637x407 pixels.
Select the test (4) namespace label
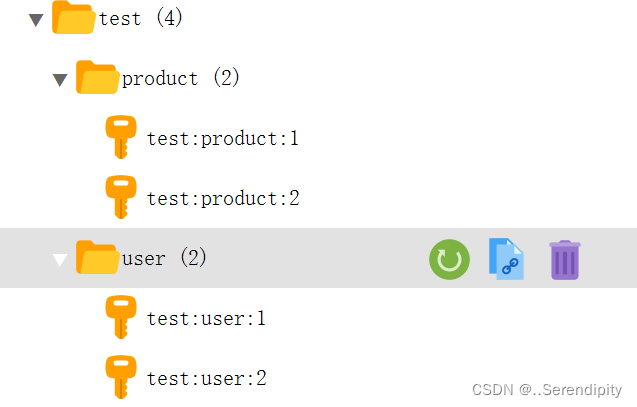141,18
